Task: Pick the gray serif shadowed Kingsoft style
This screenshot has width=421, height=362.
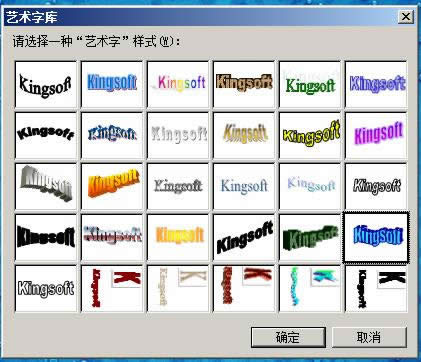Action: (178, 186)
